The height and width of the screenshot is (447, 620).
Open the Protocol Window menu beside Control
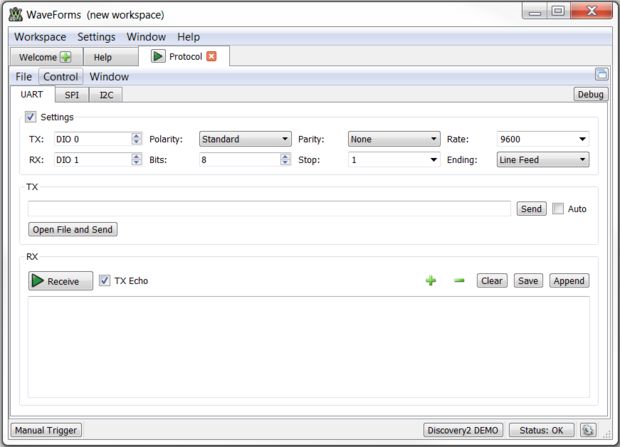pyautogui.click(x=109, y=76)
